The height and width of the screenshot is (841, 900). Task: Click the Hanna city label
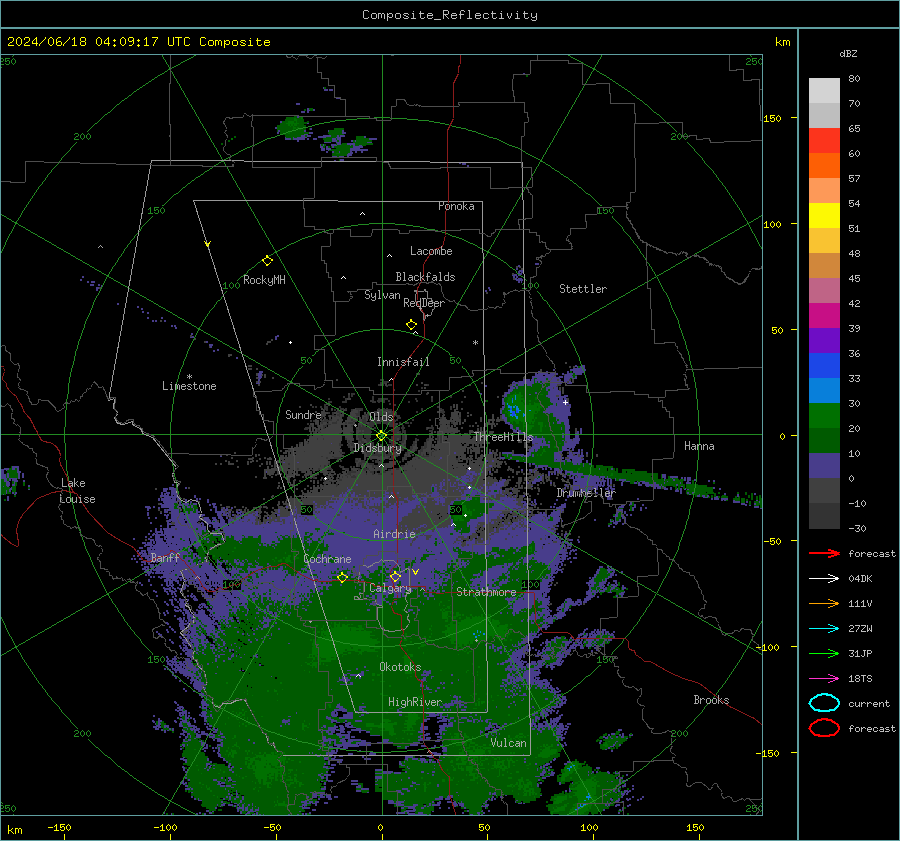[x=699, y=446]
